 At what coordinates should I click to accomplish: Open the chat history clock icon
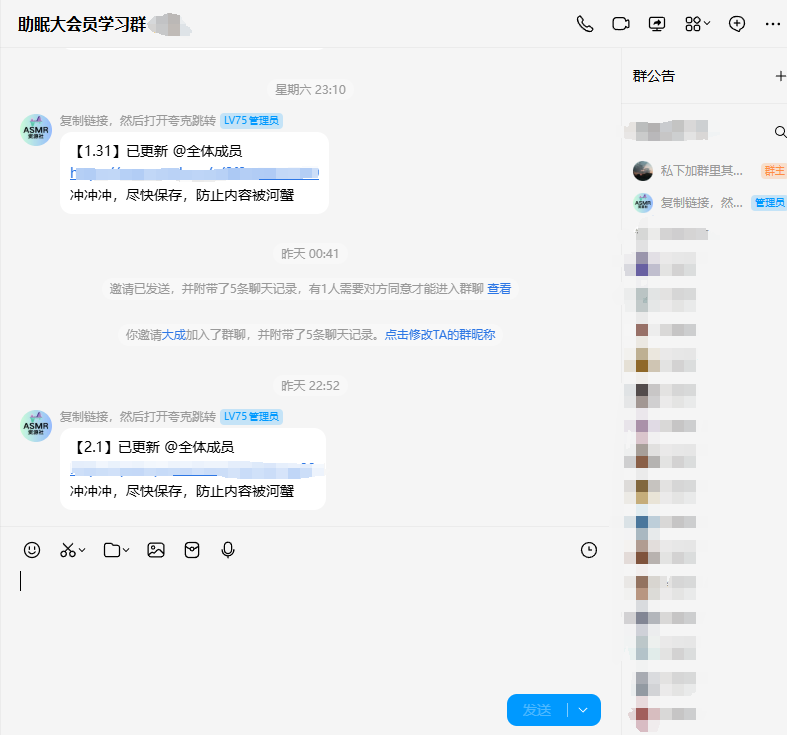(x=589, y=550)
